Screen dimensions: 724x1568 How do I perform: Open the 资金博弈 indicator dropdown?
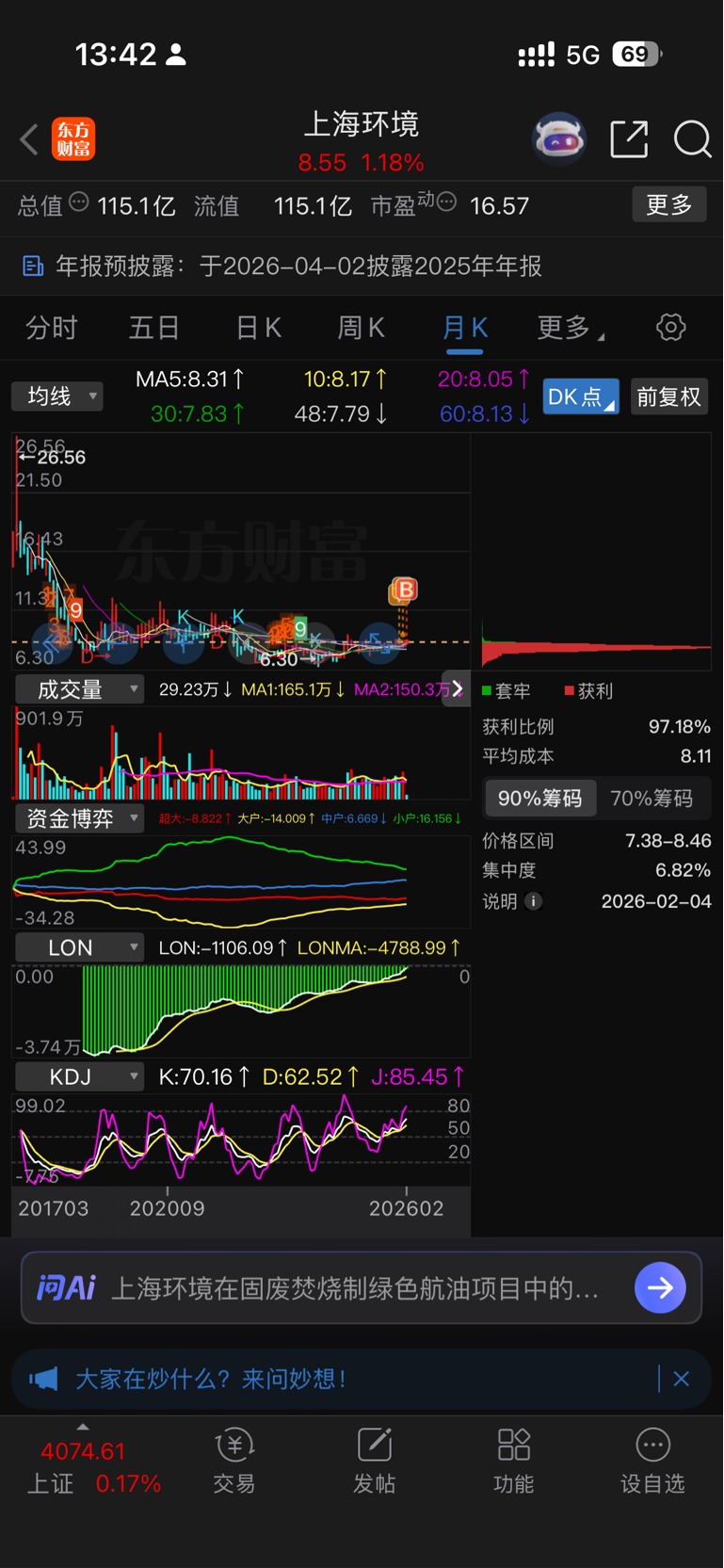pyautogui.click(x=80, y=818)
